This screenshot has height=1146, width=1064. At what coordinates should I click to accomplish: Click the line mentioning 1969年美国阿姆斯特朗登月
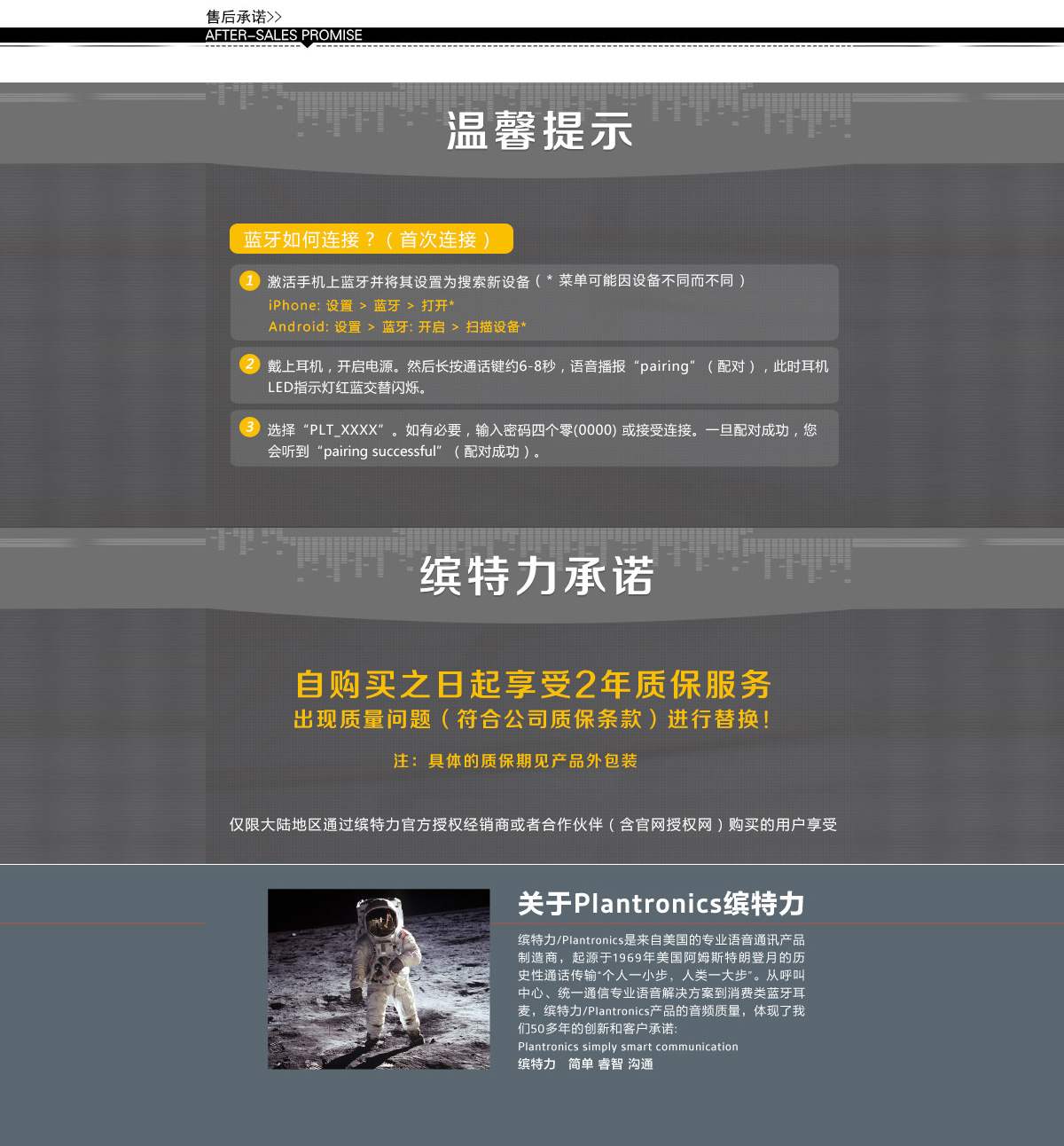661,958
